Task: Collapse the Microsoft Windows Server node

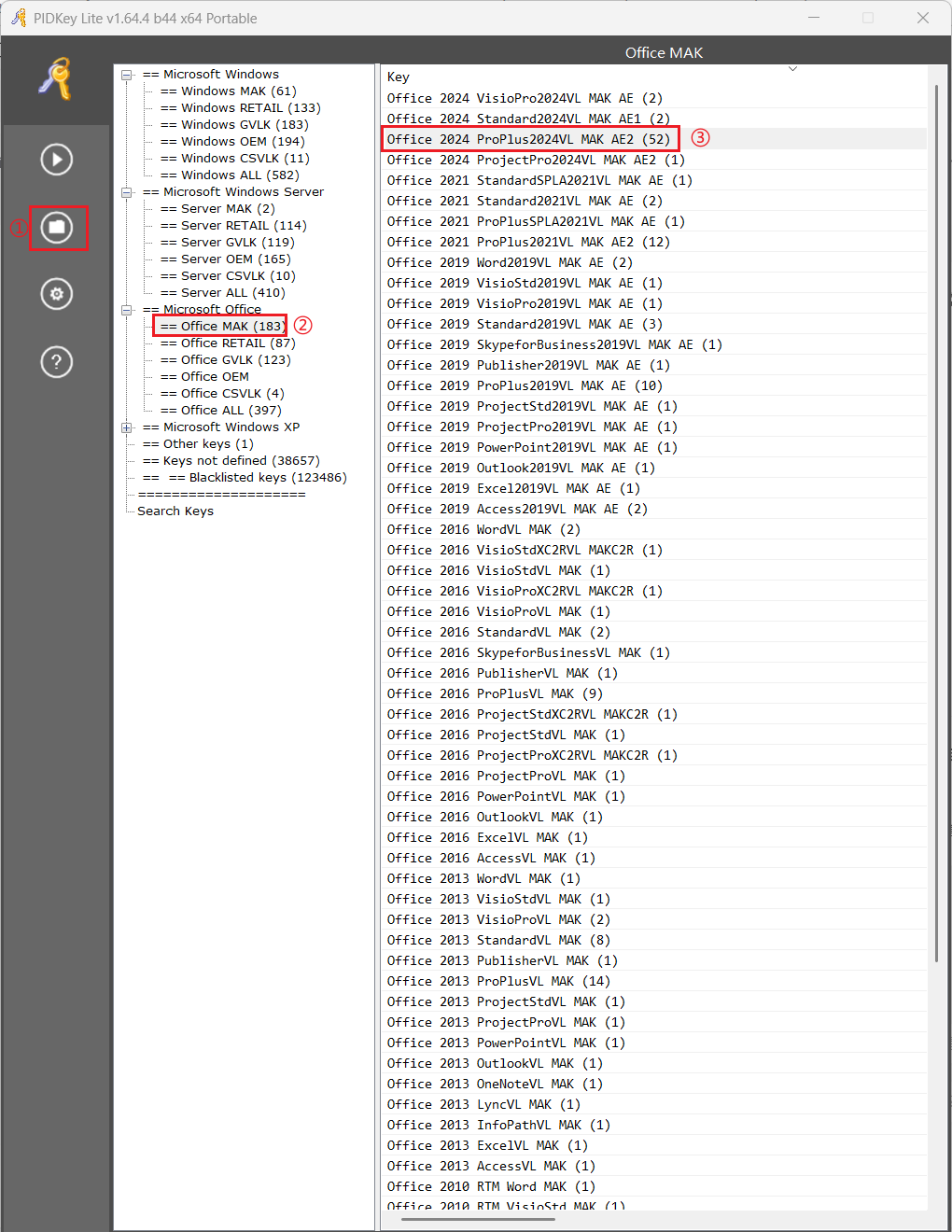Action: coord(127,192)
